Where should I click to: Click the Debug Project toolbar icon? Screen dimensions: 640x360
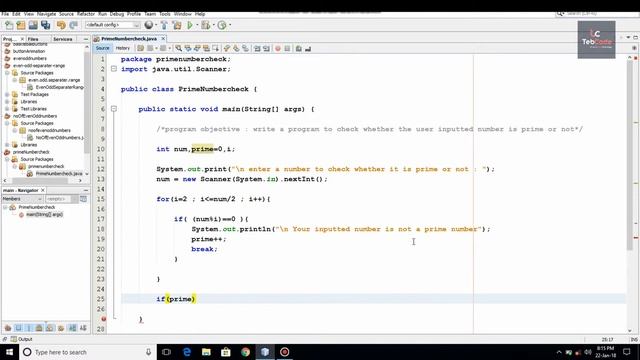click(x=205, y=25)
